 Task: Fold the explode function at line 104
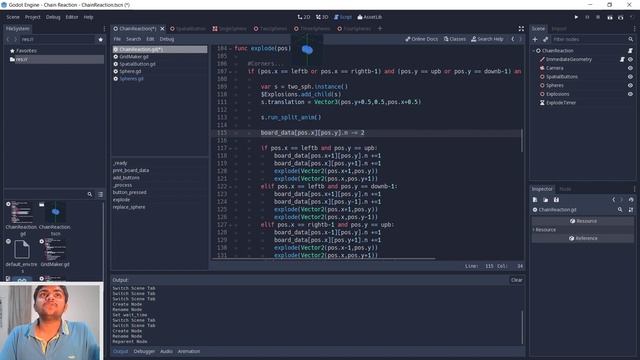[x=231, y=49]
